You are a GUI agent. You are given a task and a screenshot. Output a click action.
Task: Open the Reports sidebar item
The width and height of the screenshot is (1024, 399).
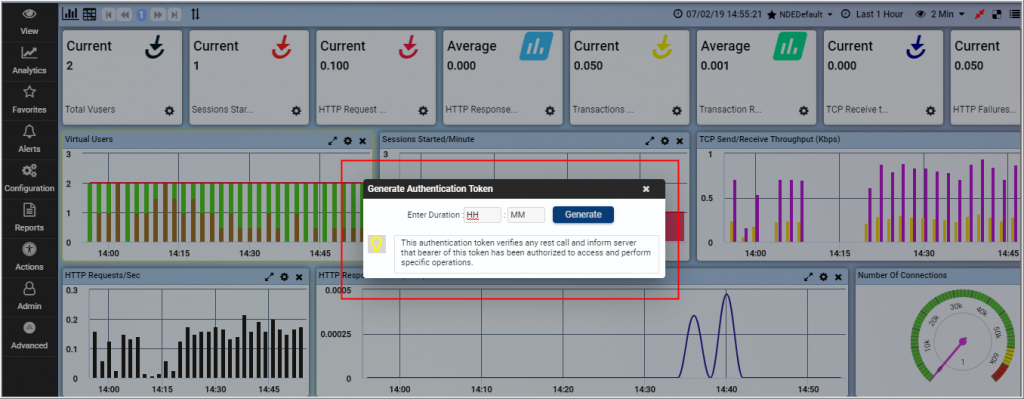pyautogui.click(x=29, y=217)
